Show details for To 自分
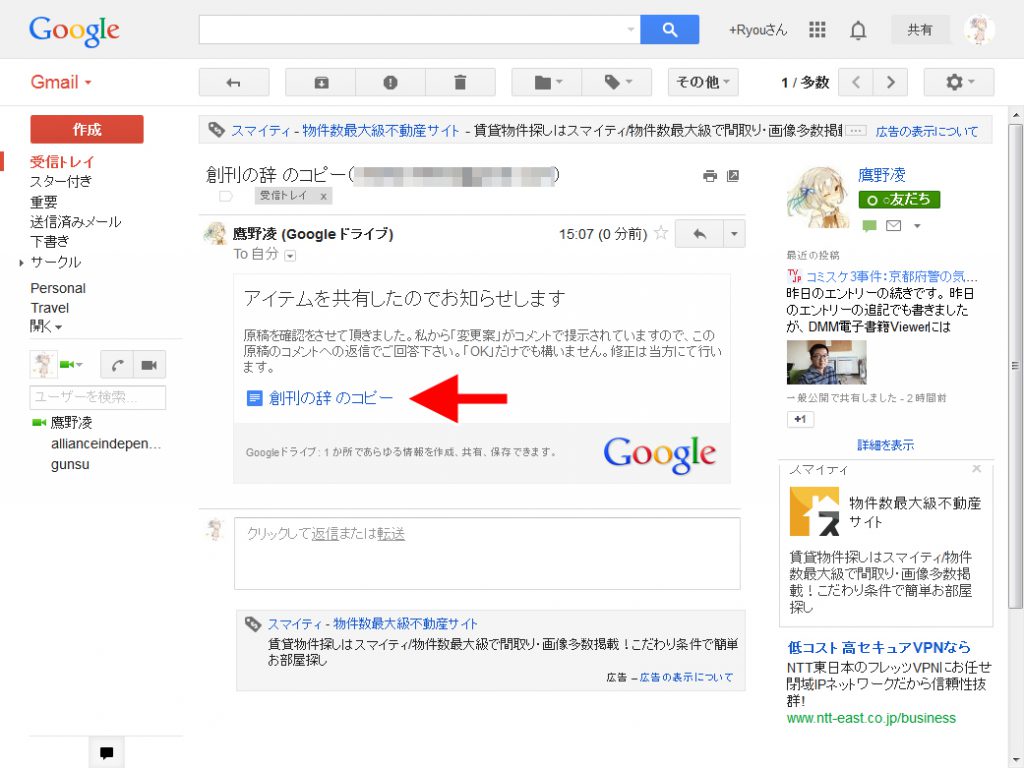 click(x=290, y=256)
